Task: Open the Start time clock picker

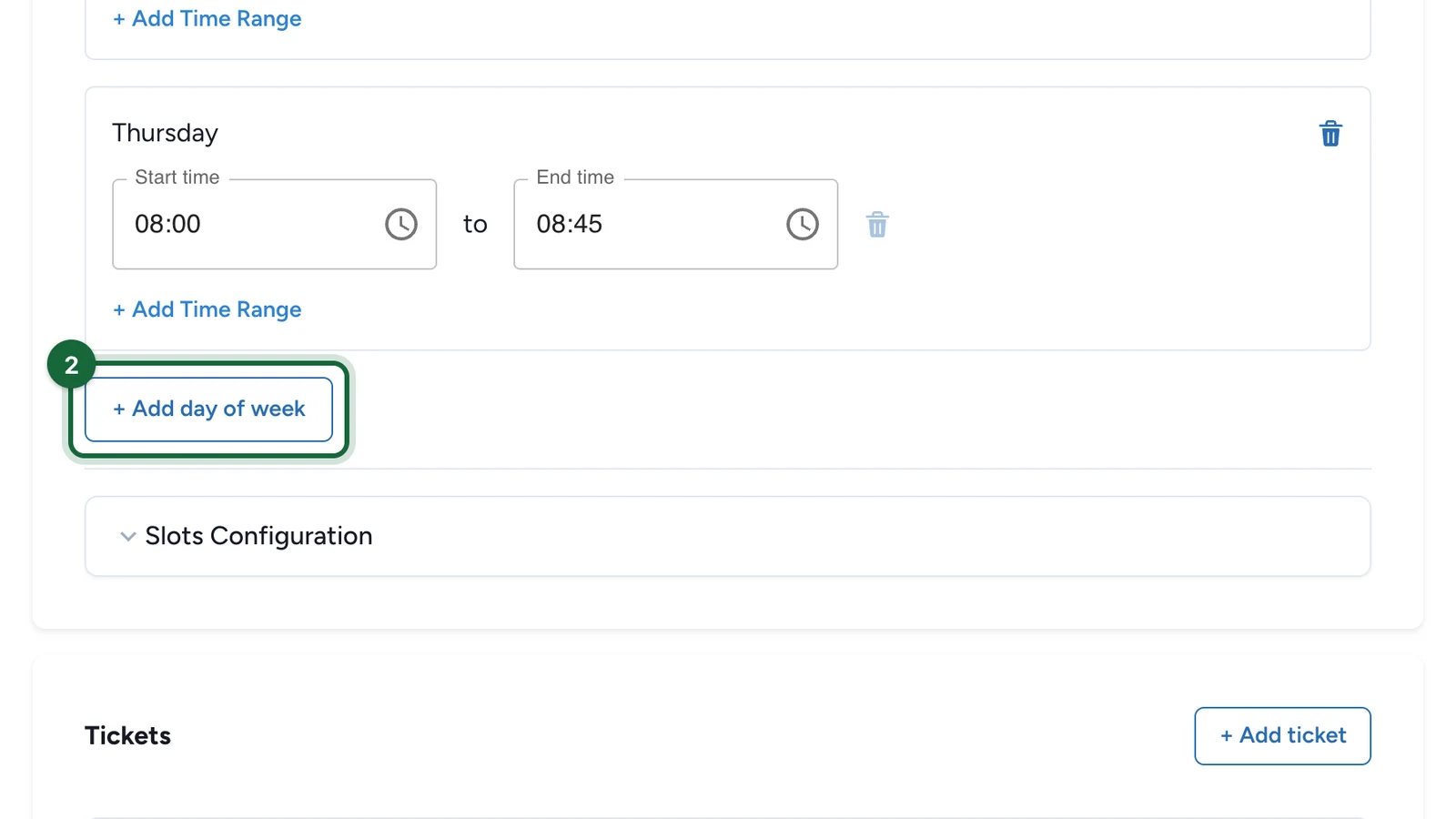Action: (401, 224)
